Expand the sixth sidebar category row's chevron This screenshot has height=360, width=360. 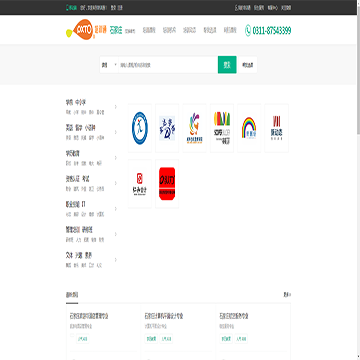tap(116, 234)
